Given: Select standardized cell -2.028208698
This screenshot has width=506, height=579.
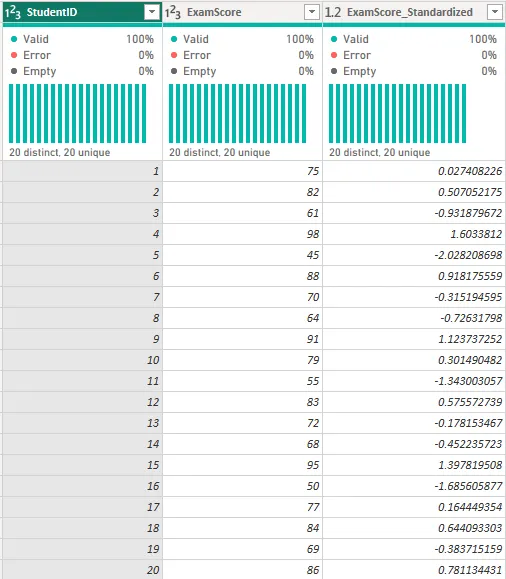Looking at the screenshot, I should 414,255.
